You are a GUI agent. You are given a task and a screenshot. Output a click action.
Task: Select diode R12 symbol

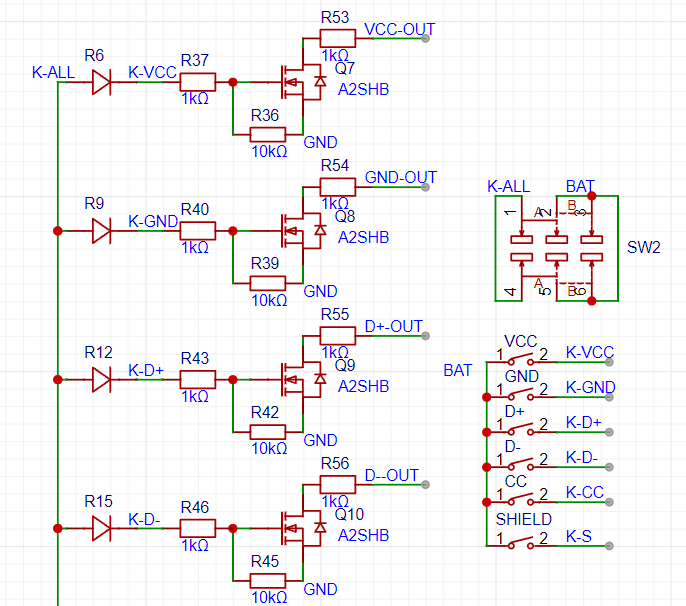pos(102,379)
